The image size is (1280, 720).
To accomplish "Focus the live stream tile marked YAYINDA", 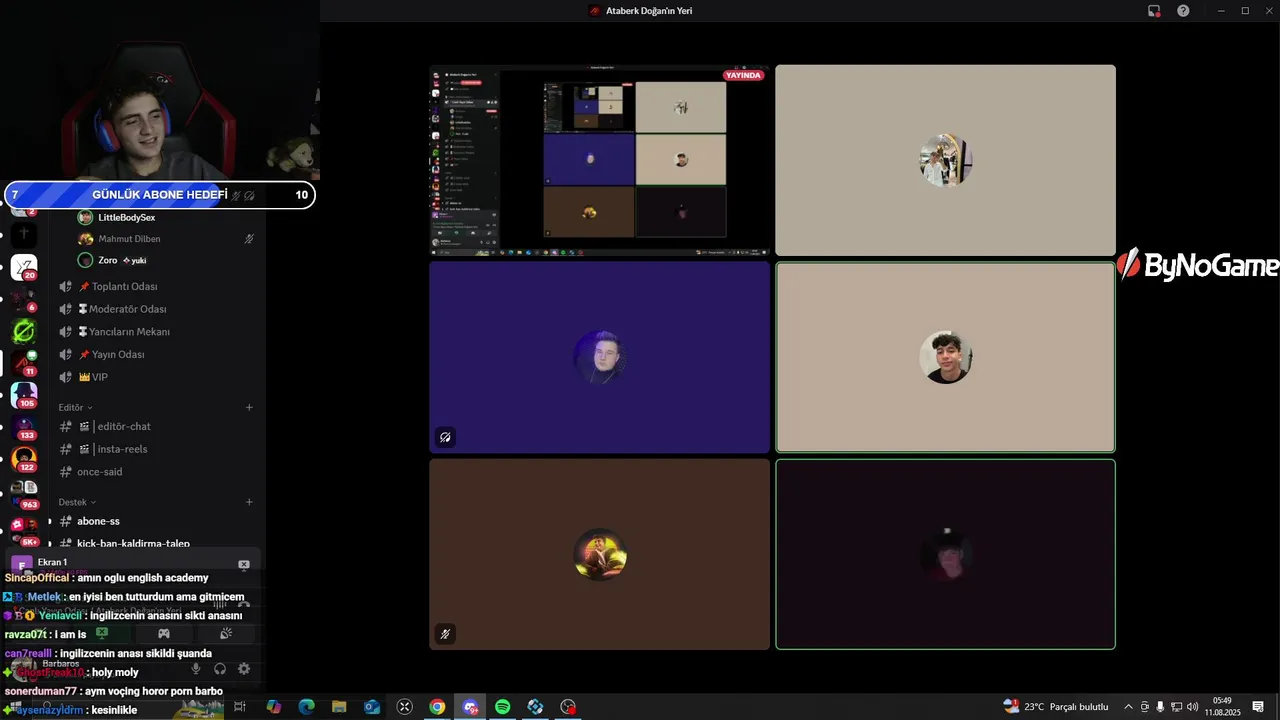I will pos(599,160).
